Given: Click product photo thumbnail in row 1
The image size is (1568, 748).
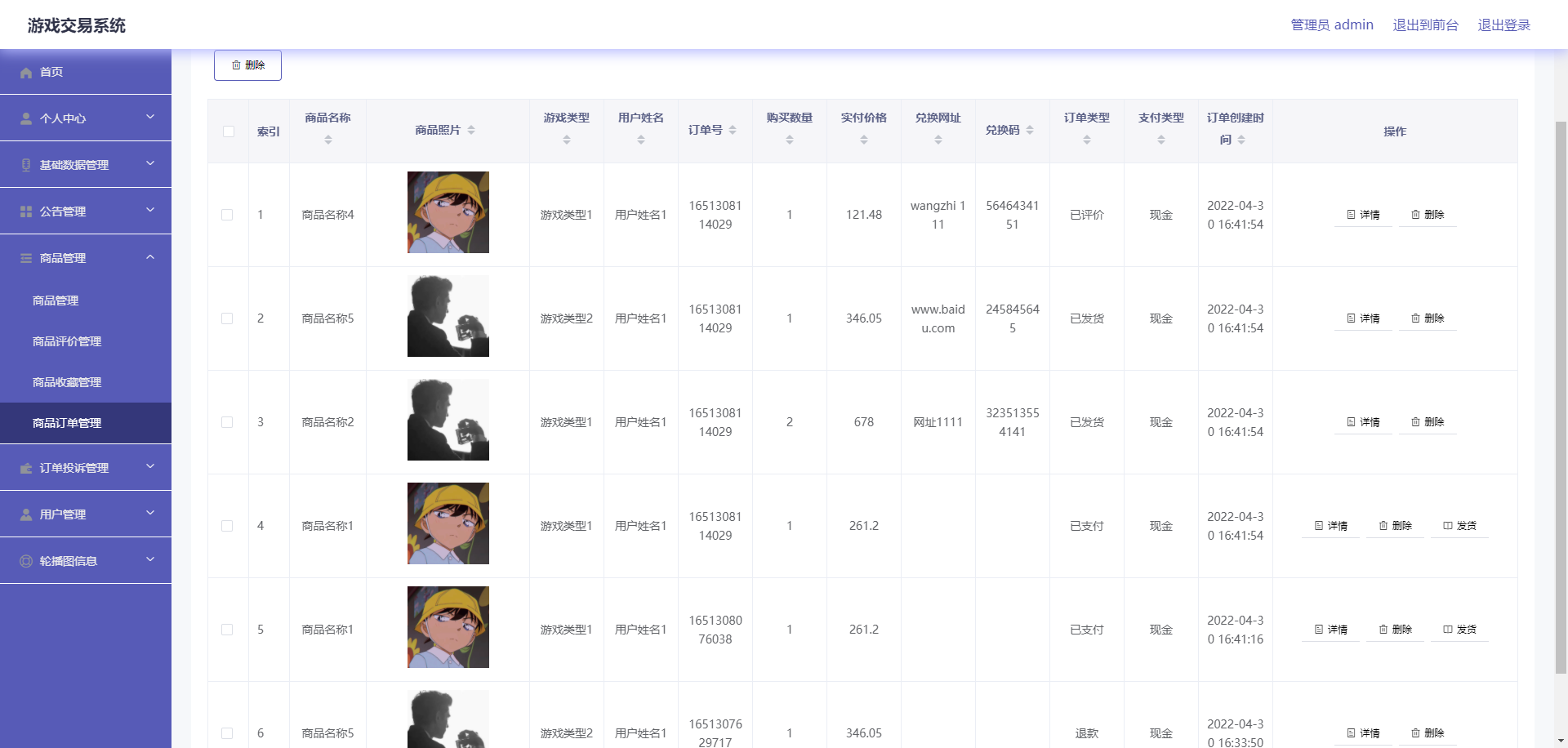Looking at the screenshot, I should pyautogui.click(x=448, y=212).
